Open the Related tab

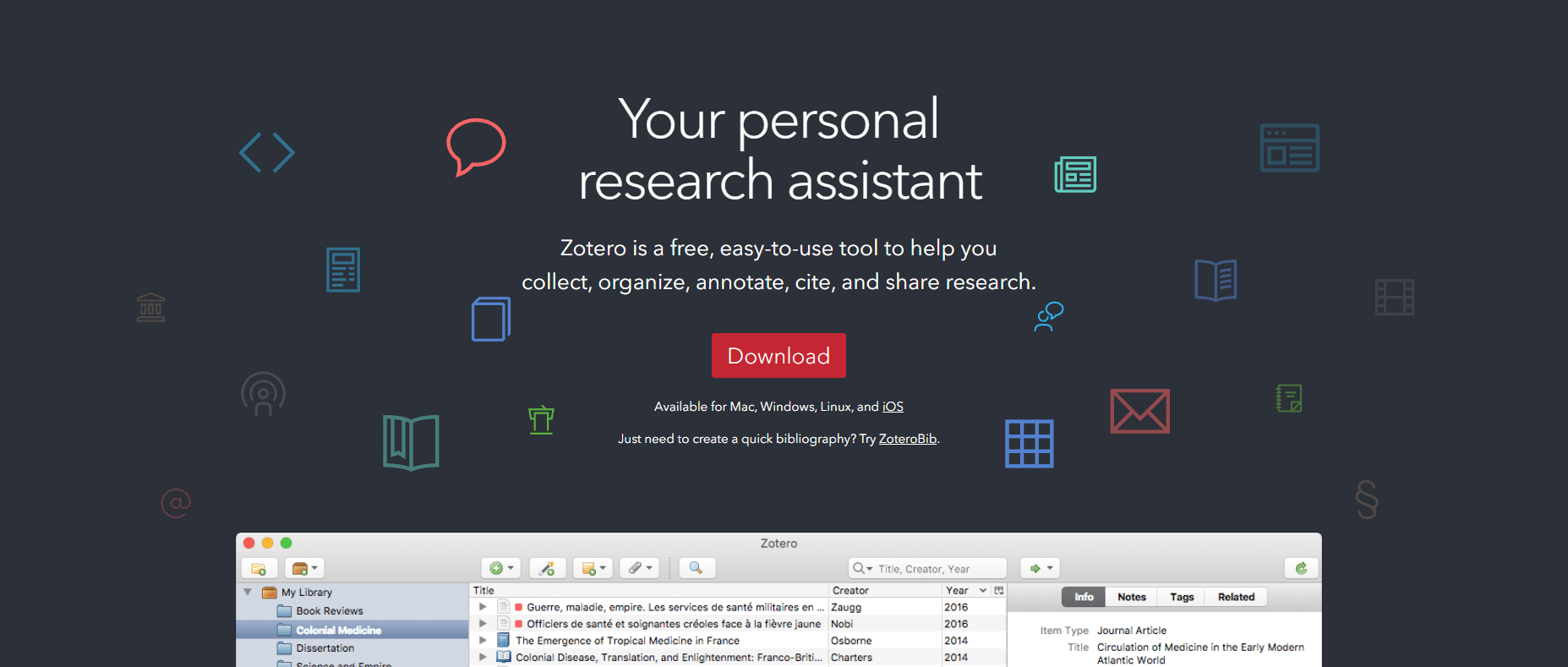[x=1237, y=597]
